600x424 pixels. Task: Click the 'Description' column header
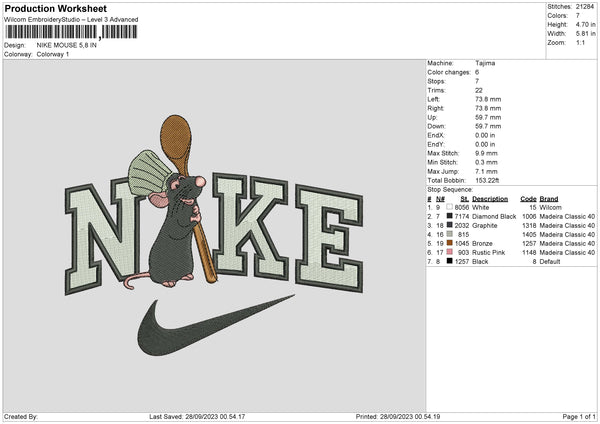(490, 199)
